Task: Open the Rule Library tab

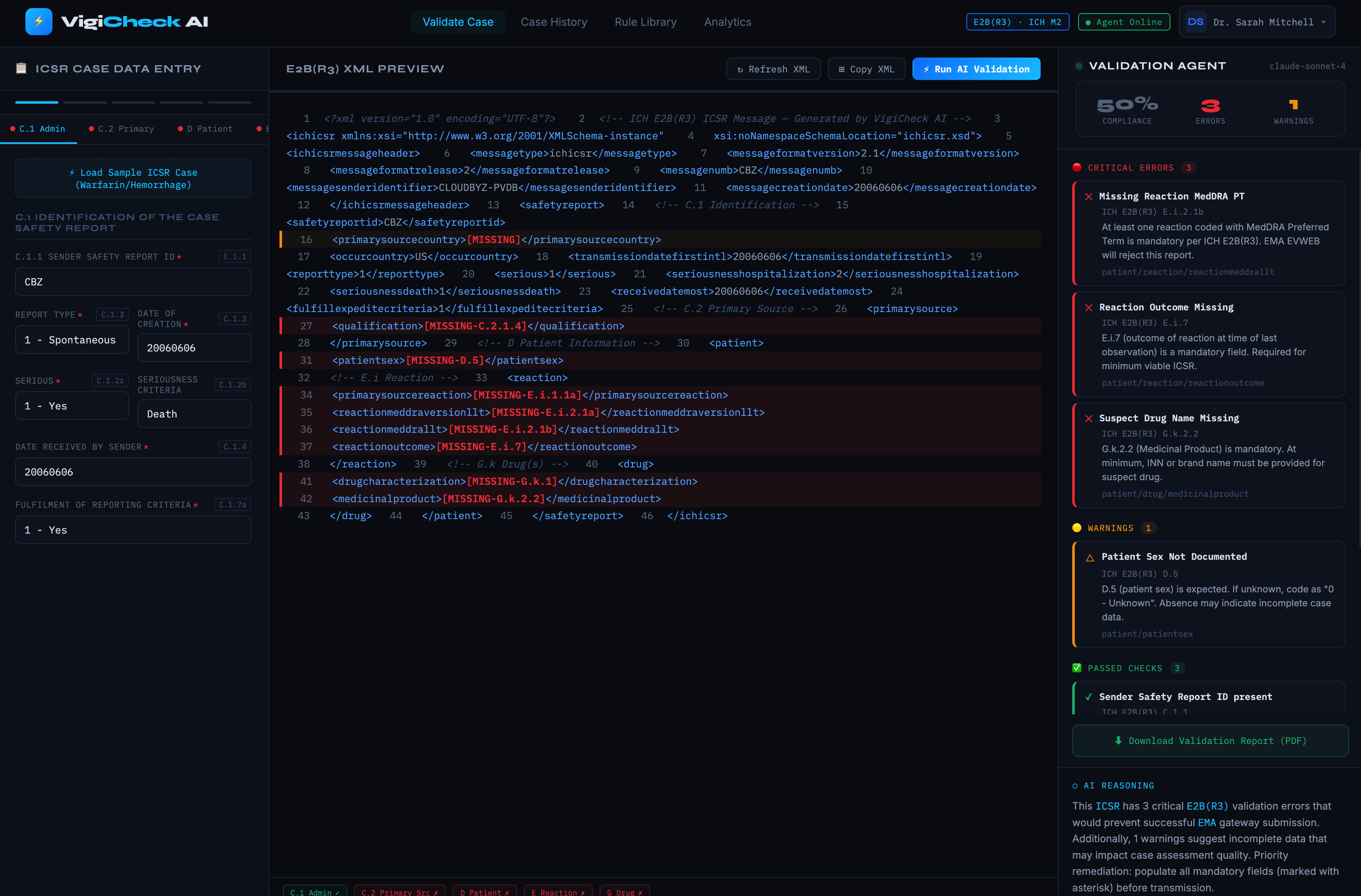Action: 646,22
